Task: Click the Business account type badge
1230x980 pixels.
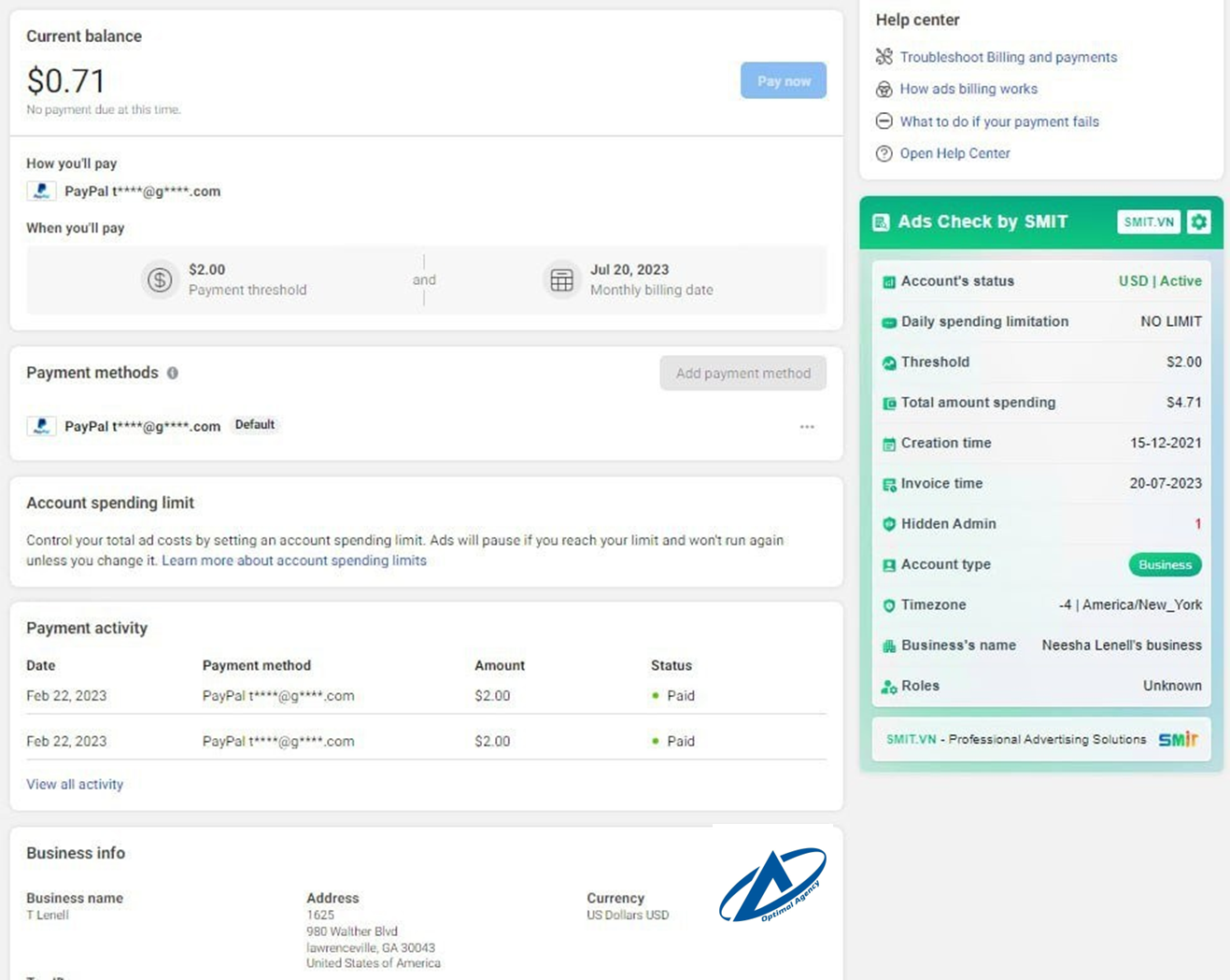Action: 1165,564
